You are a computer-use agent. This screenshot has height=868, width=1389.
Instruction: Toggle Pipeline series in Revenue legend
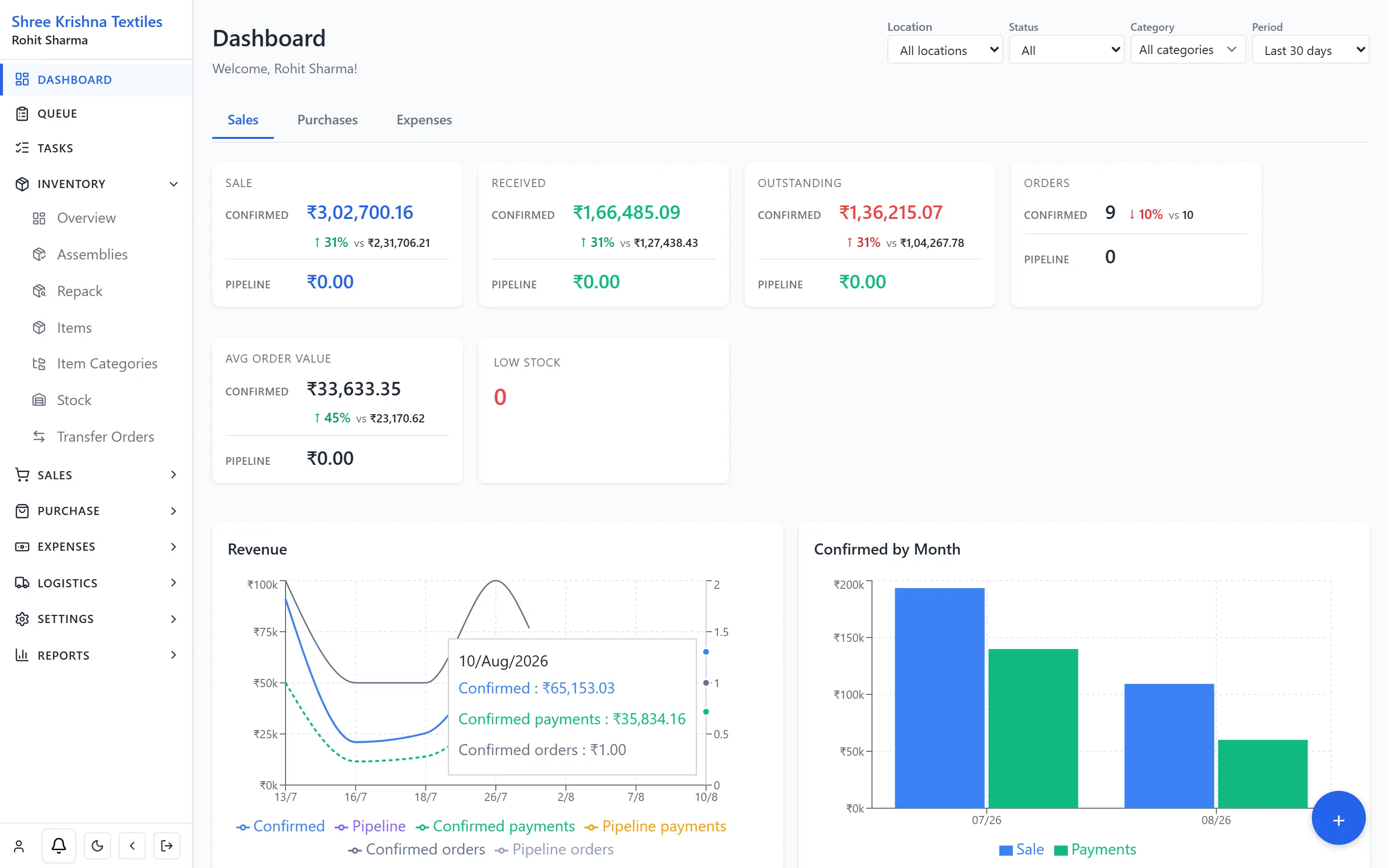coord(370,826)
